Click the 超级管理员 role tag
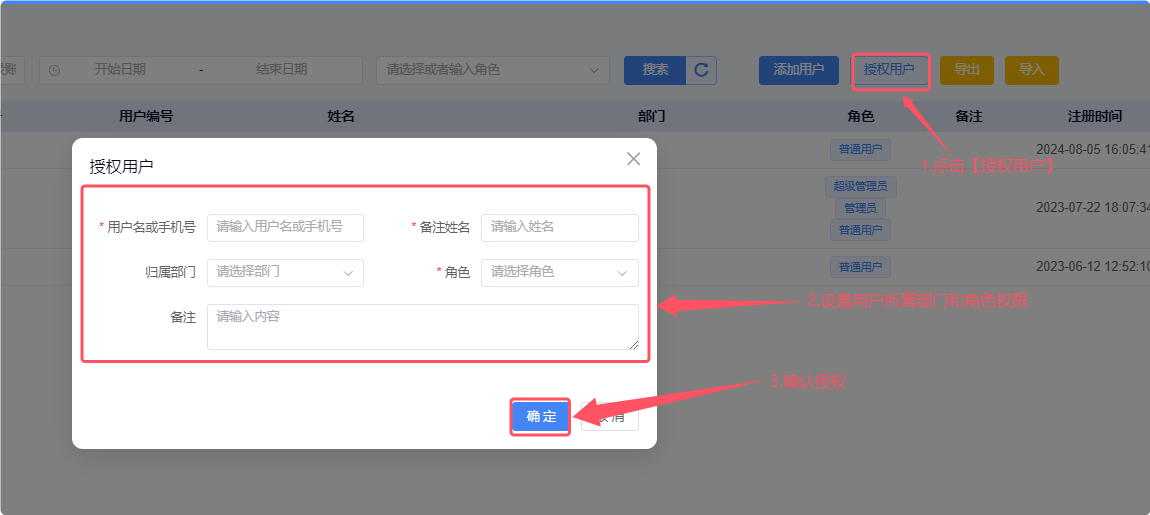The width and height of the screenshot is (1150, 515). point(860,187)
